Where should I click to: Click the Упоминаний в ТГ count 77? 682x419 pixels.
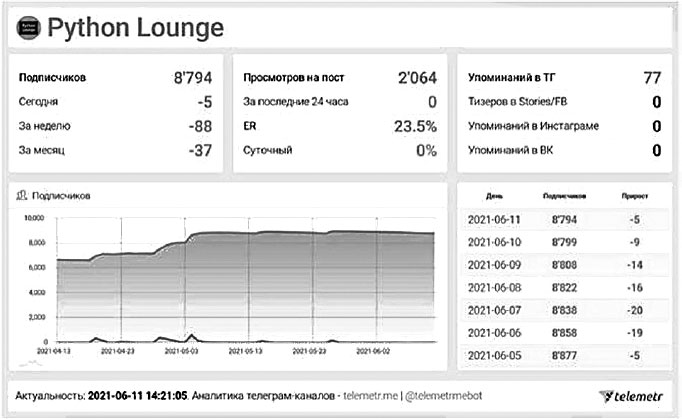[651, 76]
